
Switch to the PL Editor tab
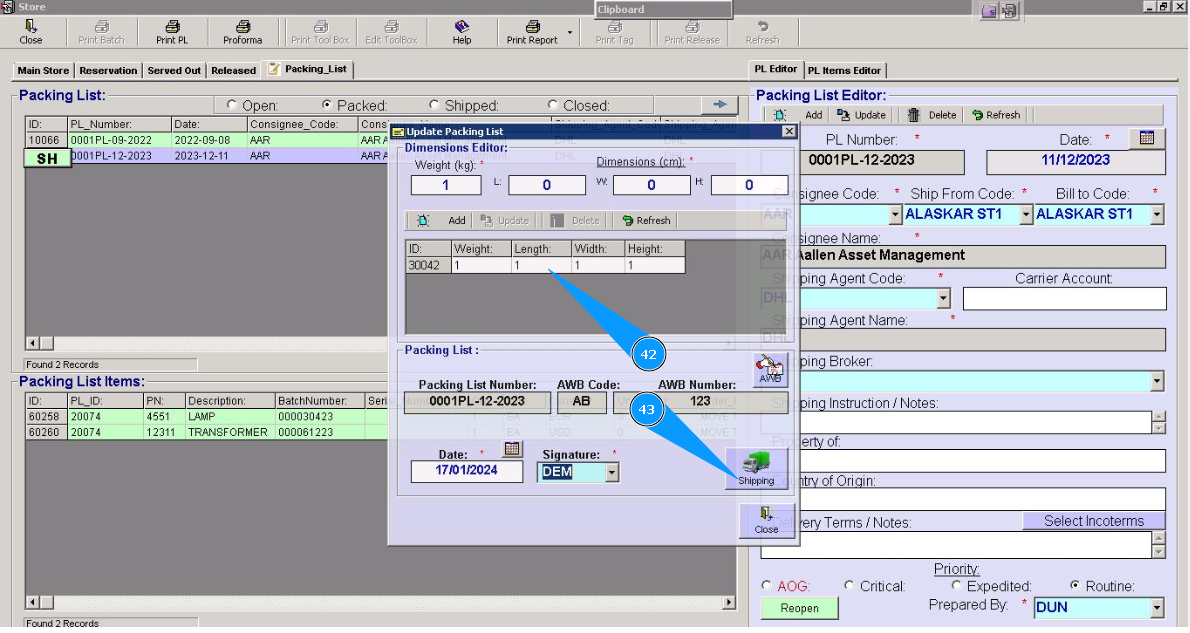(x=776, y=68)
